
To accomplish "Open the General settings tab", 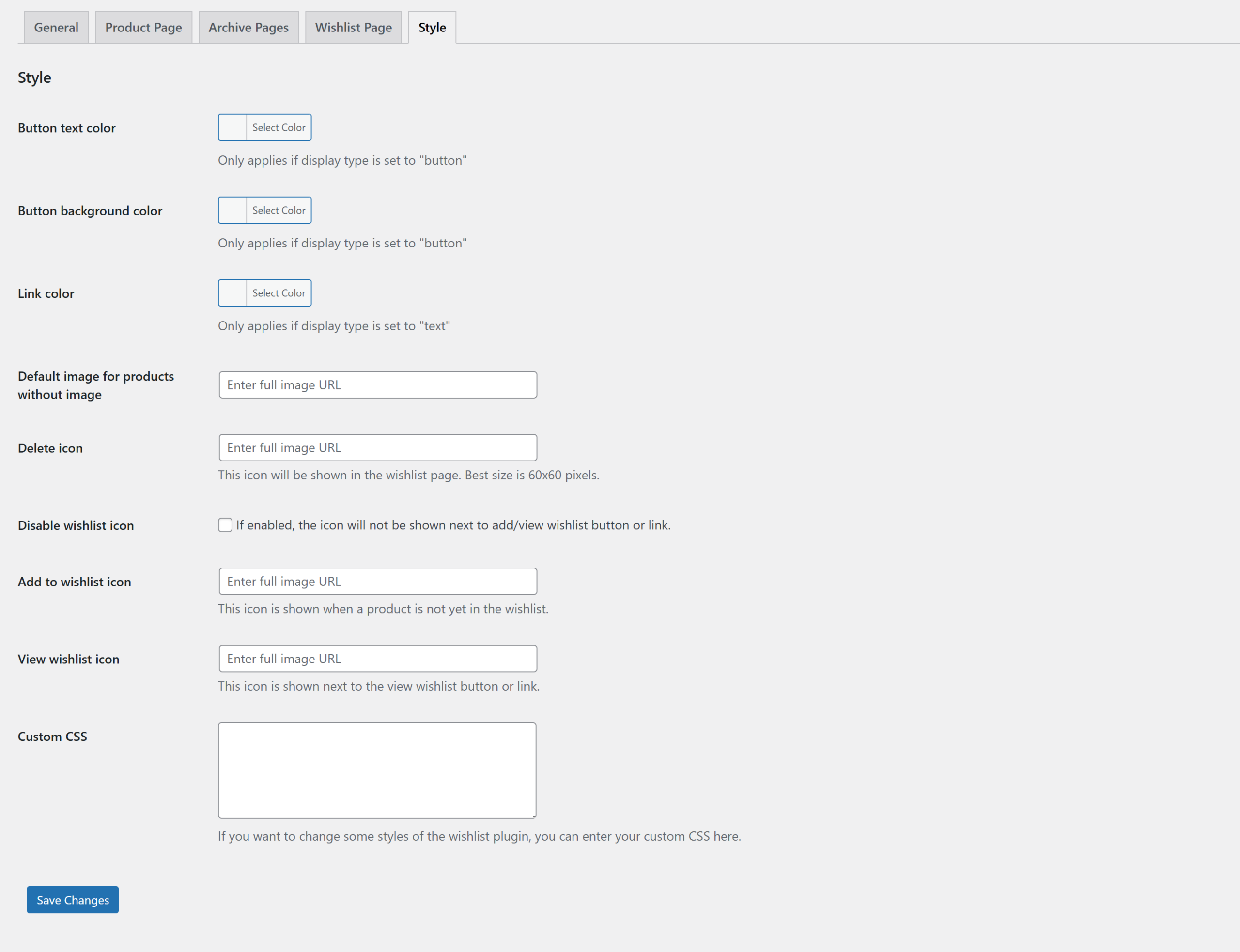I will [56, 27].
